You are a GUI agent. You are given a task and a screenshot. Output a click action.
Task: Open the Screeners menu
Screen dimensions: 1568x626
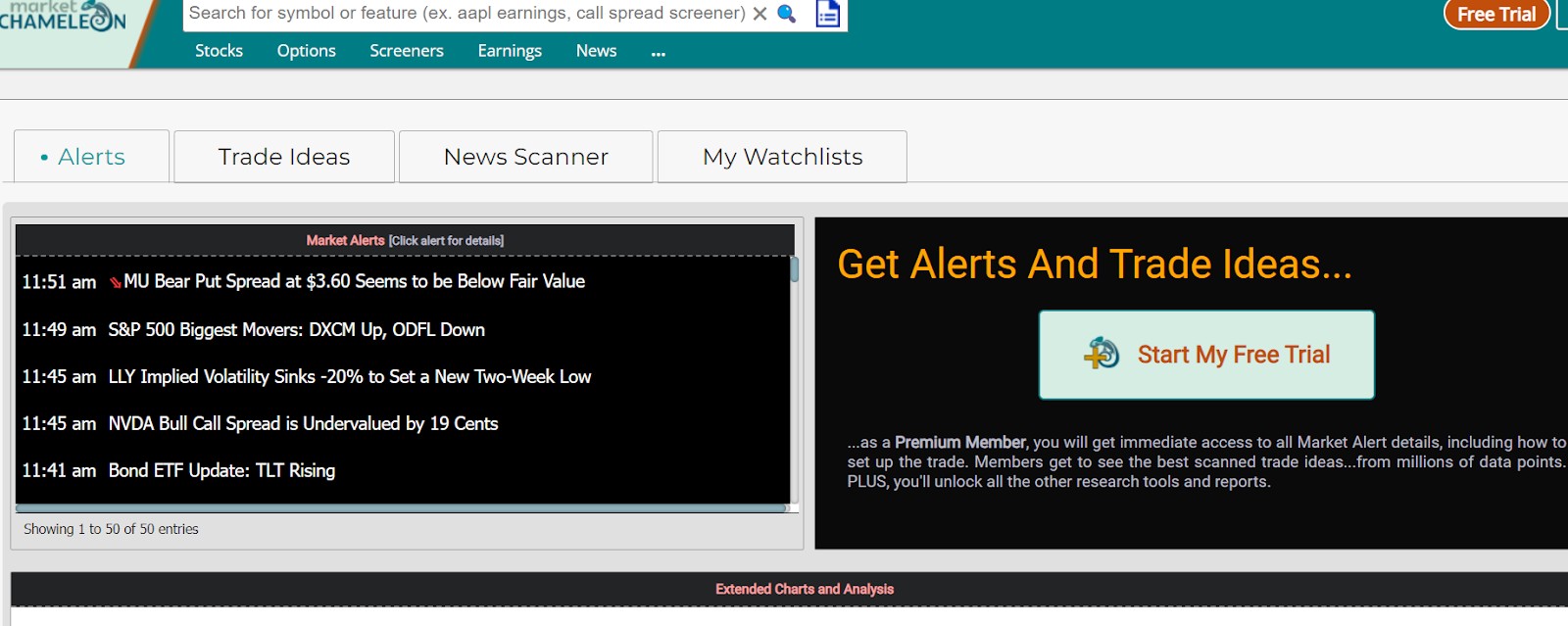407,51
